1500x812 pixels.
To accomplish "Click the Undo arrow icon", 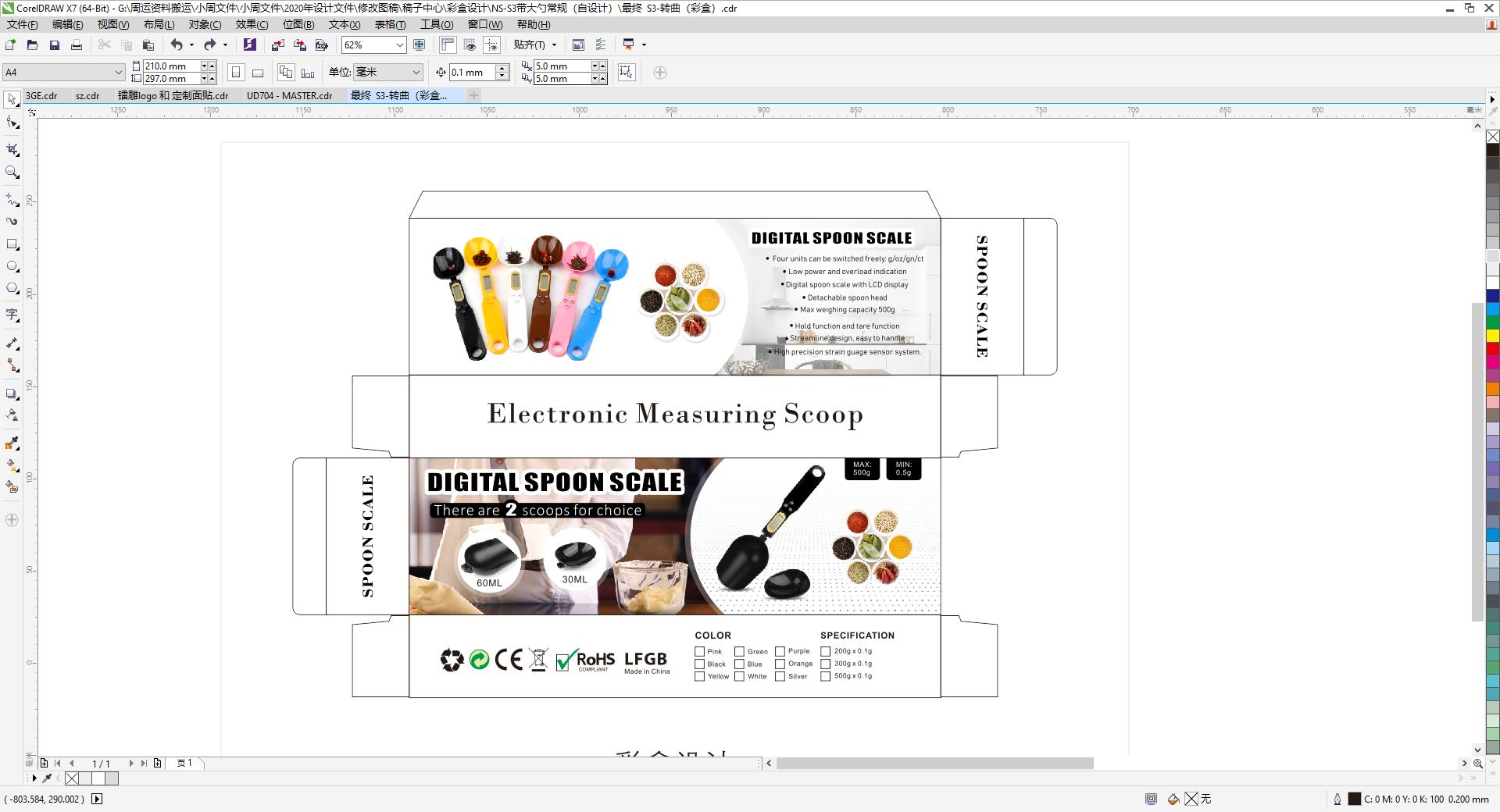I will (177, 45).
